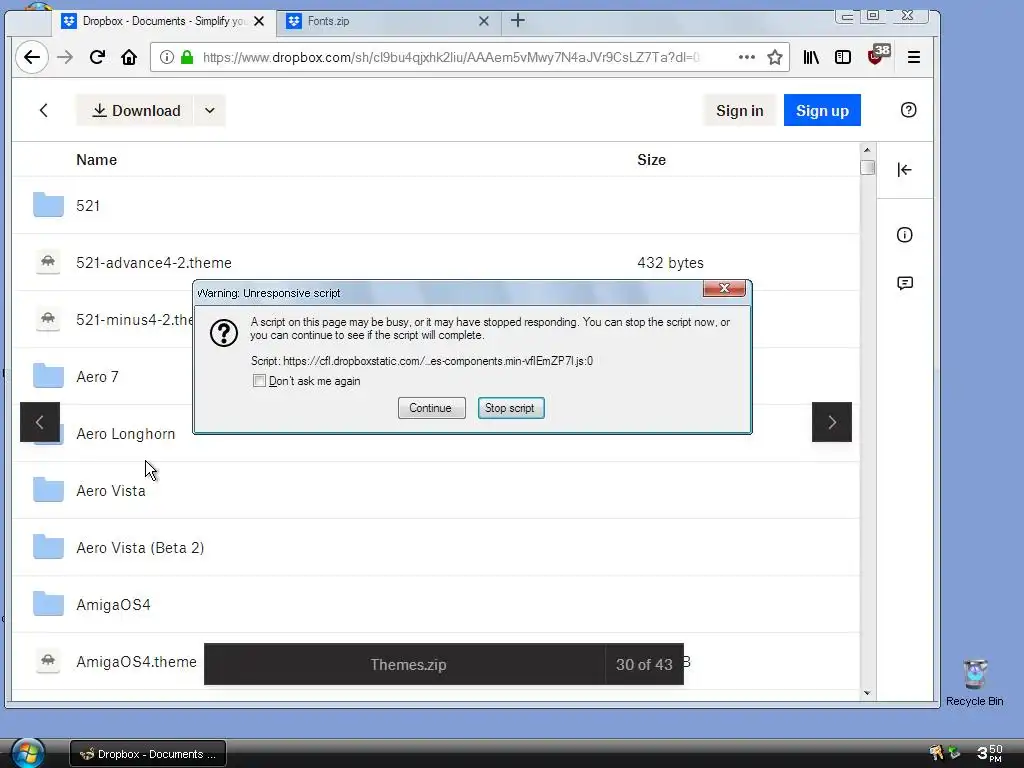
Task: Open the page actions three-dot menu
Action: pos(746,57)
